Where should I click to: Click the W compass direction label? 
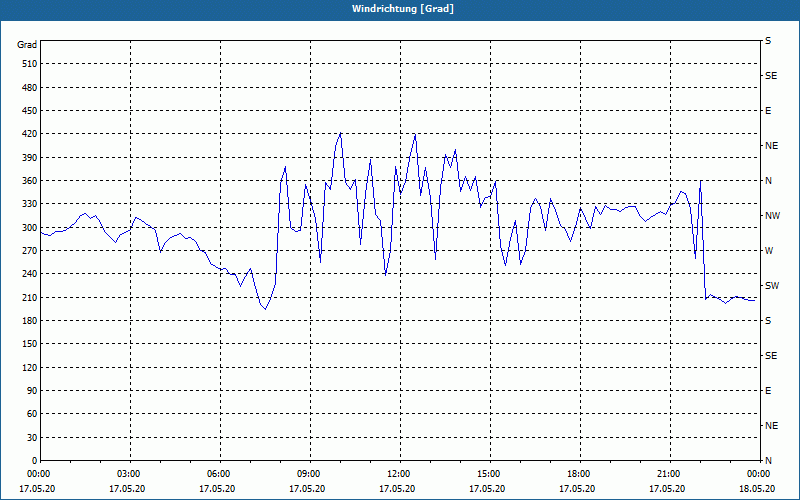pos(769,251)
